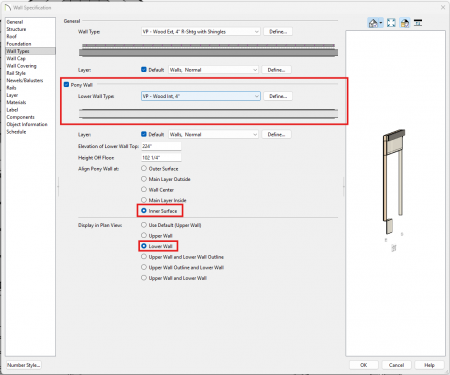Screen dimensions: 450x375
Task: Switch to the Materials panel
Action: point(16,102)
